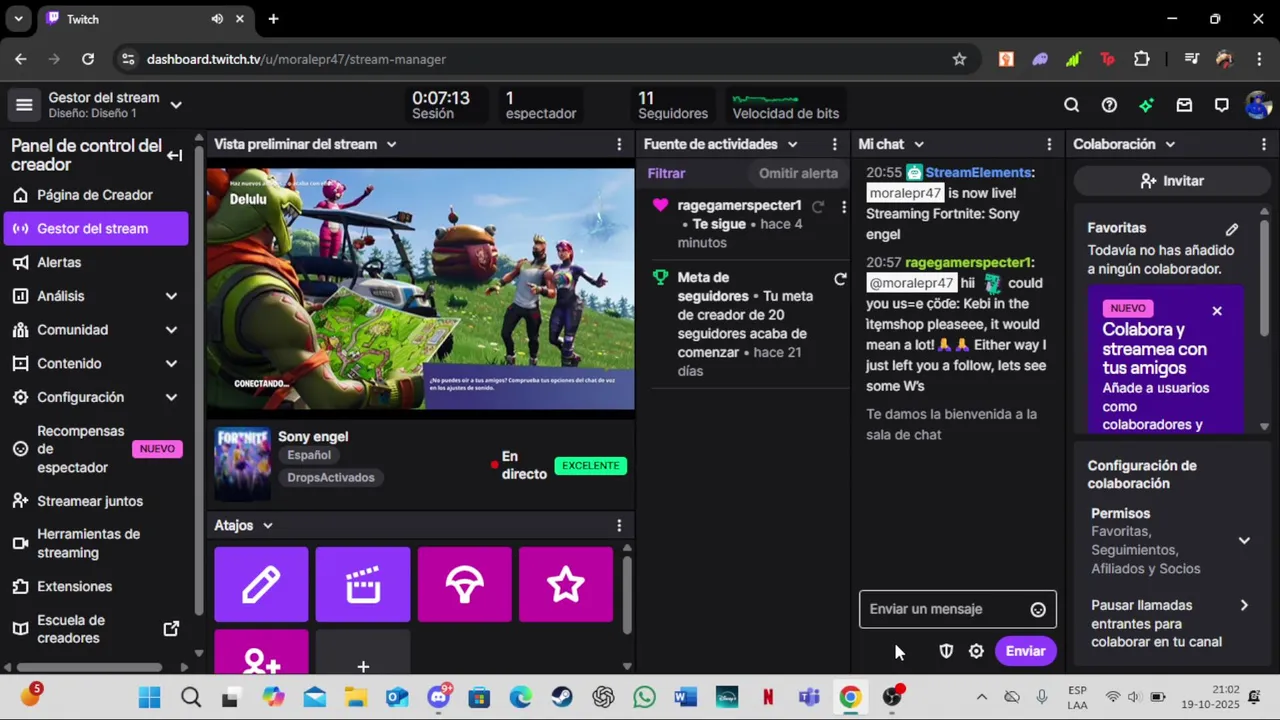The width and height of the screenshot is (1280, 720).
Task: Open the chat shield moderation icon
Action: [x=946, y=651]
